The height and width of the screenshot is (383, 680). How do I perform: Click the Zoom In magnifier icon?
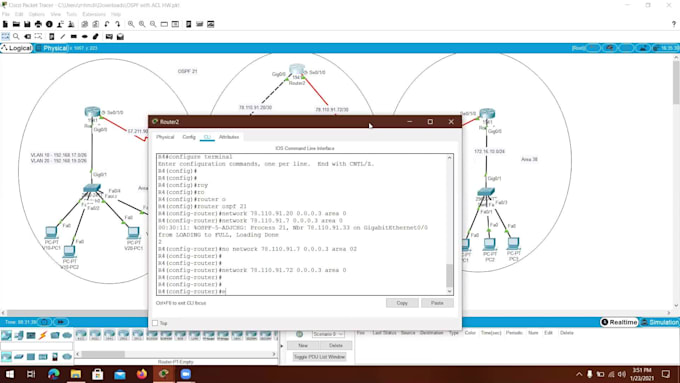tap(131, 24)
